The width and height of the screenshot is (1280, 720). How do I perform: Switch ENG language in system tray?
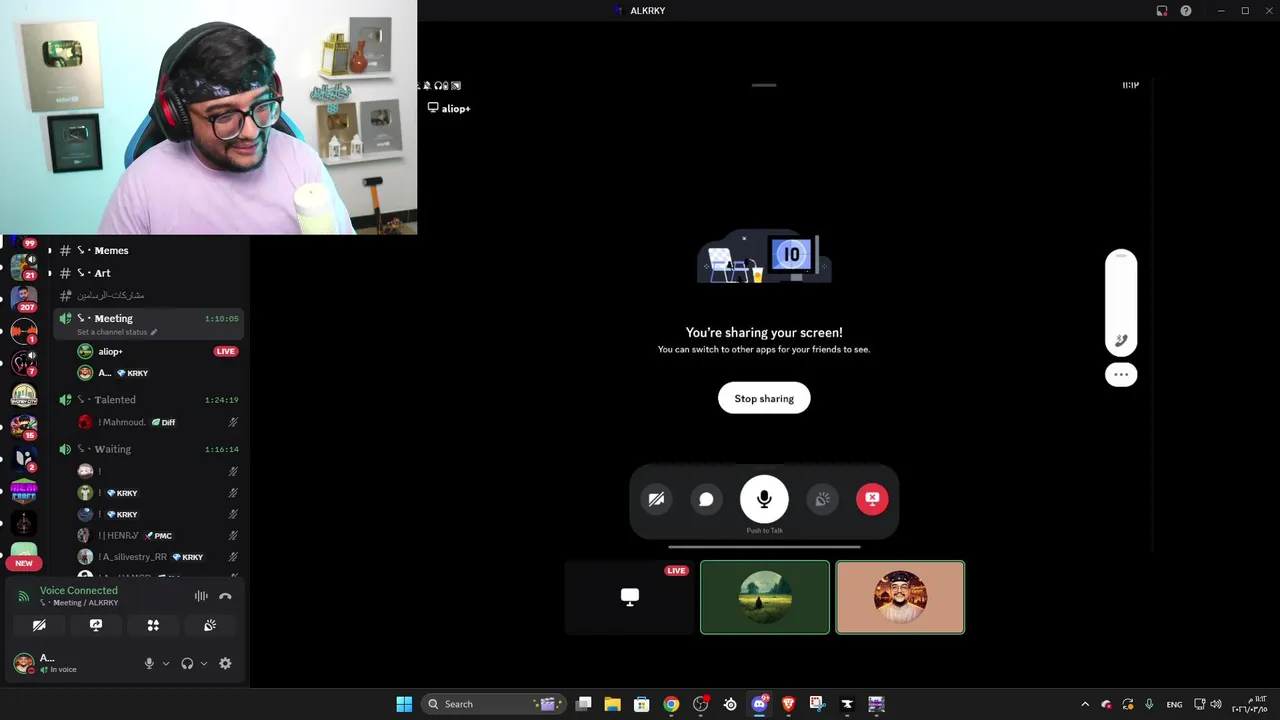[1174, 704]
